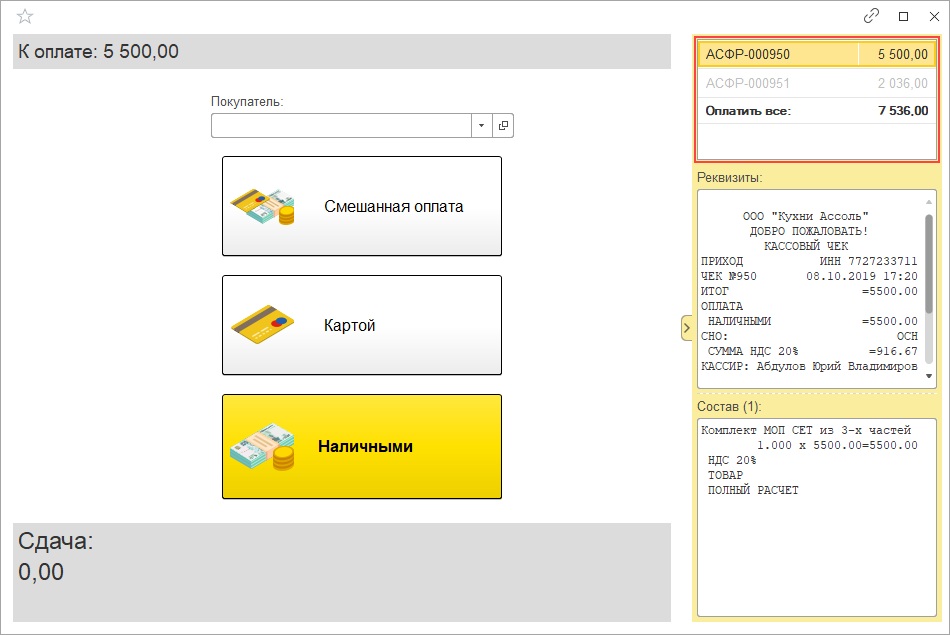Click amount 2 036,00 in receipt list
950x635 pixels.
coord(903,83)
